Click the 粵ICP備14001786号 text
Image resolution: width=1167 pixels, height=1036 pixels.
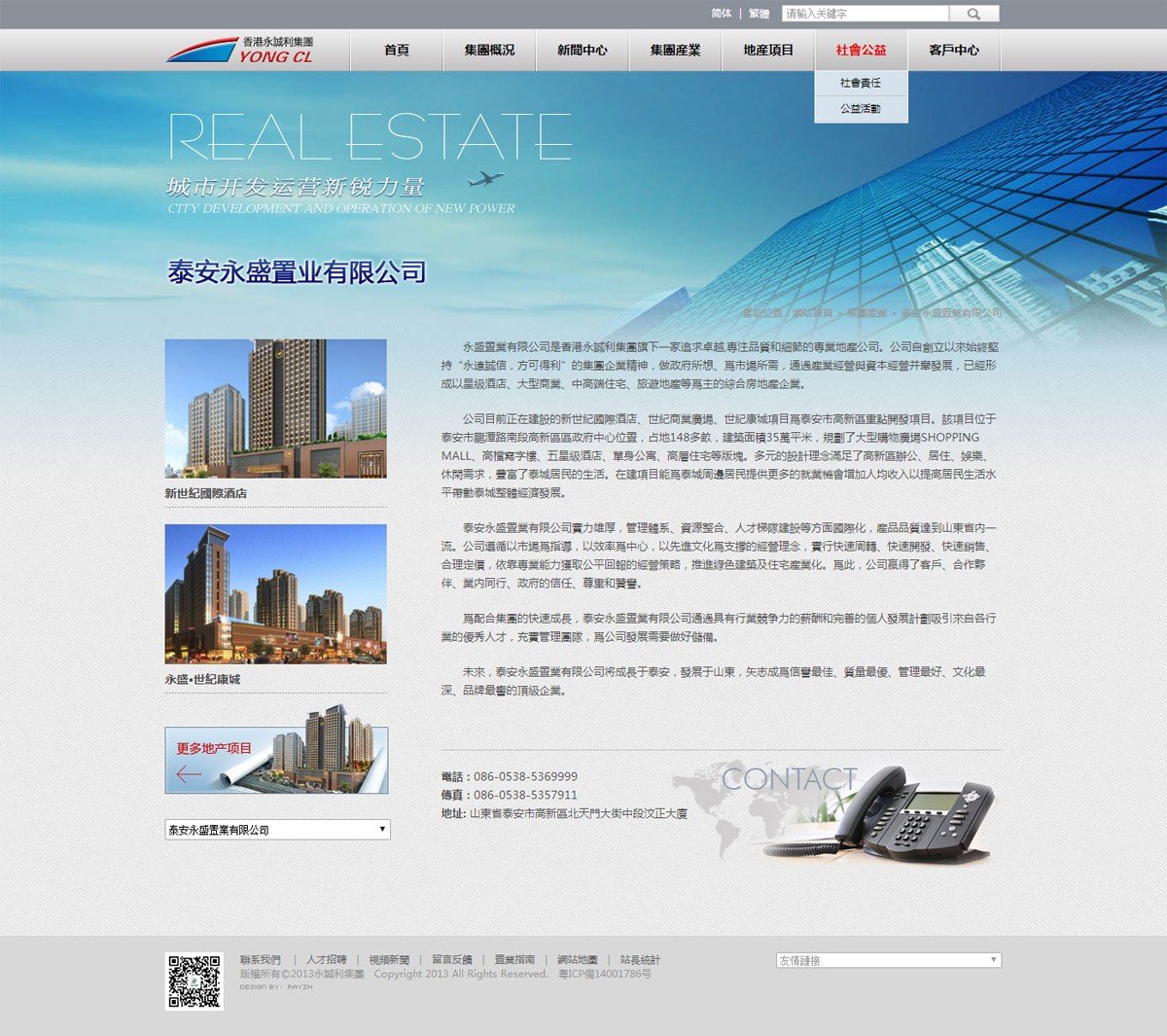point(605,974)
